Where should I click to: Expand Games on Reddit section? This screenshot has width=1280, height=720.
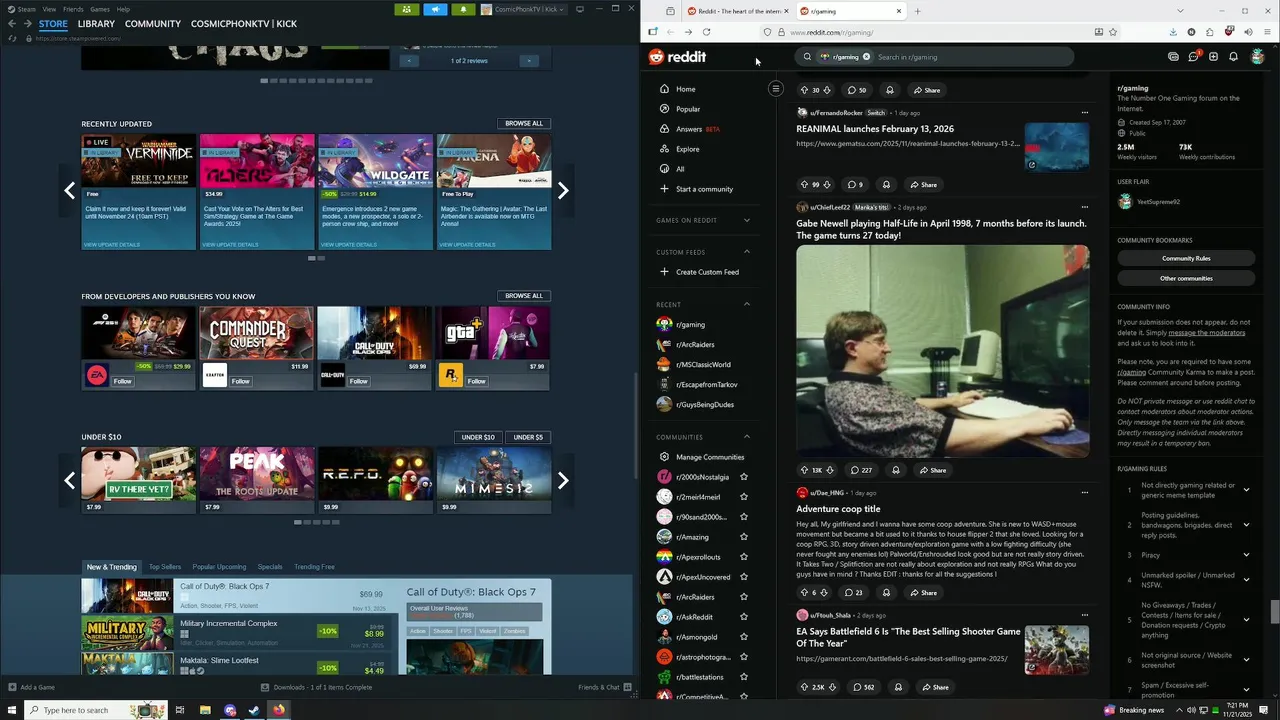(x=746, y=220)
